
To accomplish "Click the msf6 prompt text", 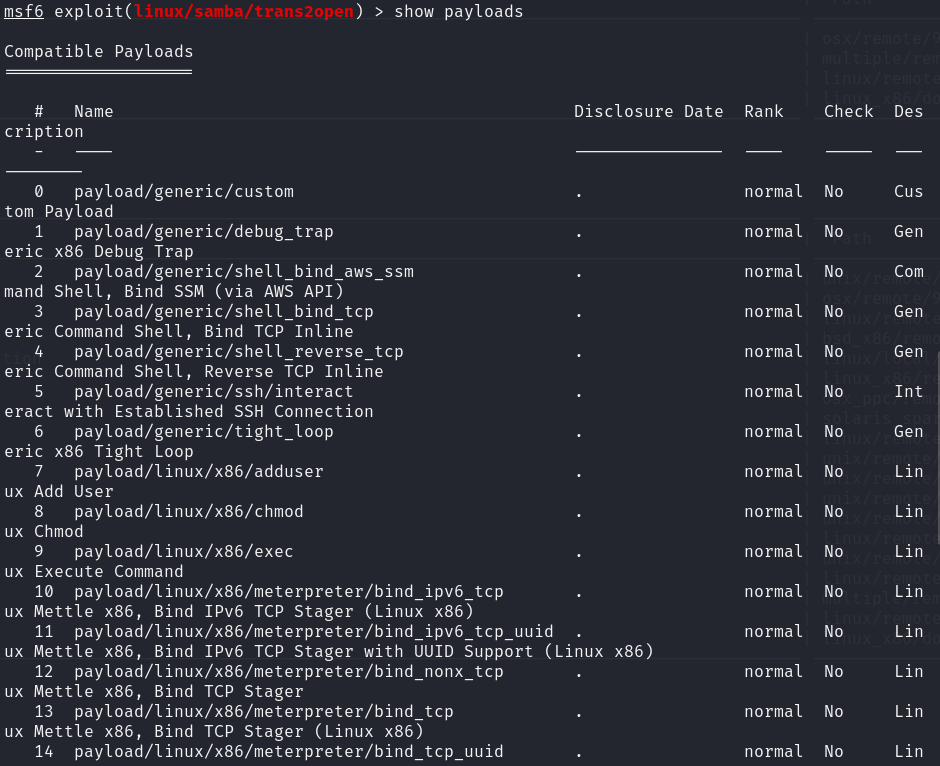I will (x=24, y=11).
